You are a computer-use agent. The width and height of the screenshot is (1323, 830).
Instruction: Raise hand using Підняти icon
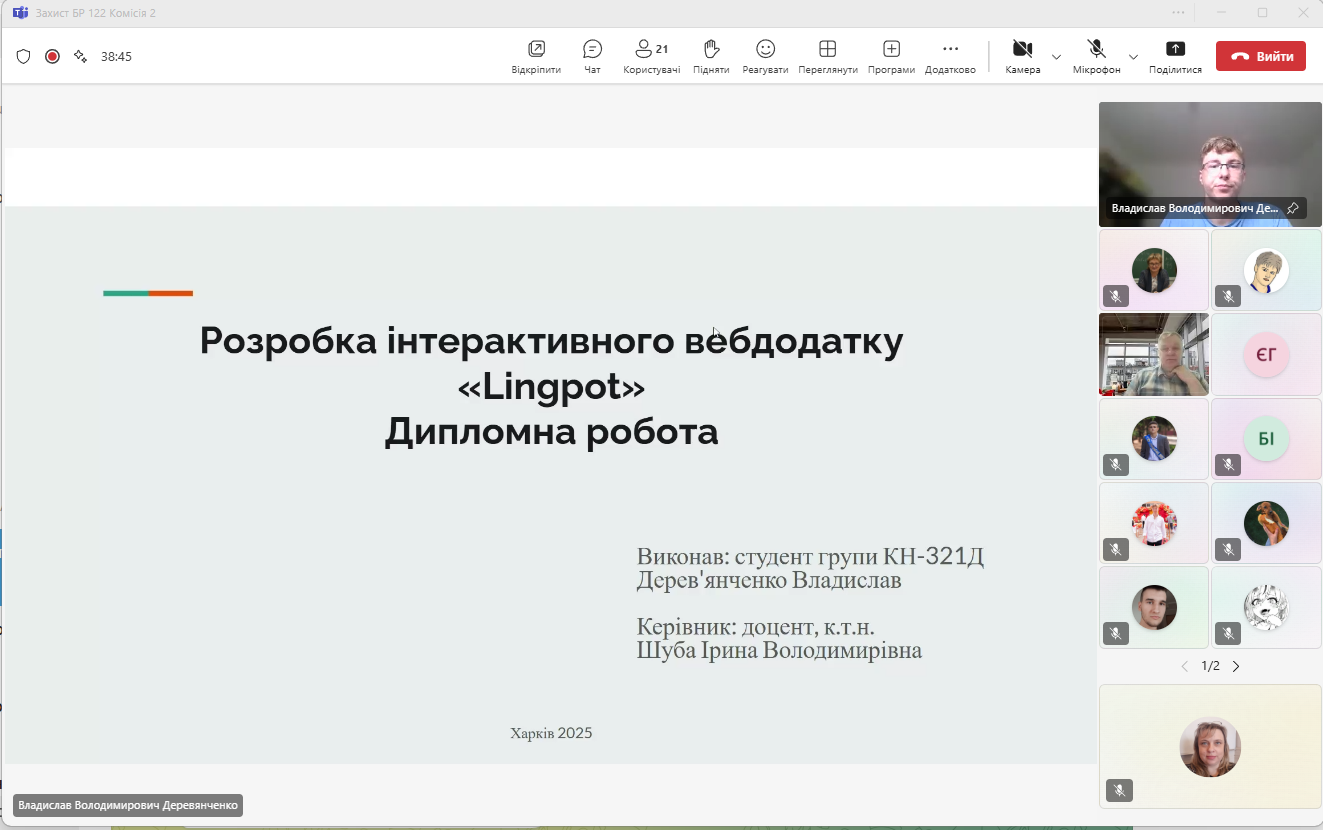pos(710,56)
